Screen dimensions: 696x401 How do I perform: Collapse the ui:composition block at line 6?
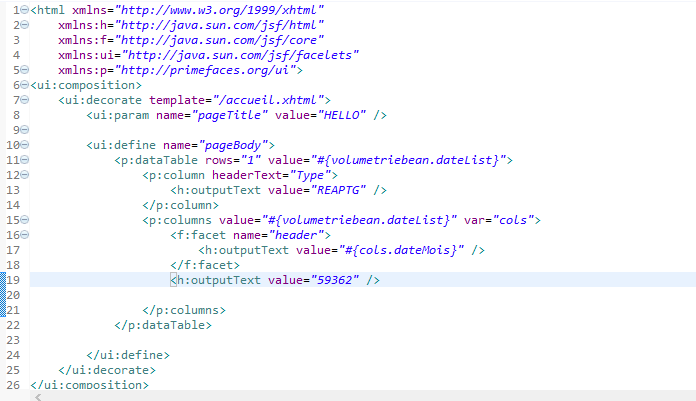click(x=25, y=85)
